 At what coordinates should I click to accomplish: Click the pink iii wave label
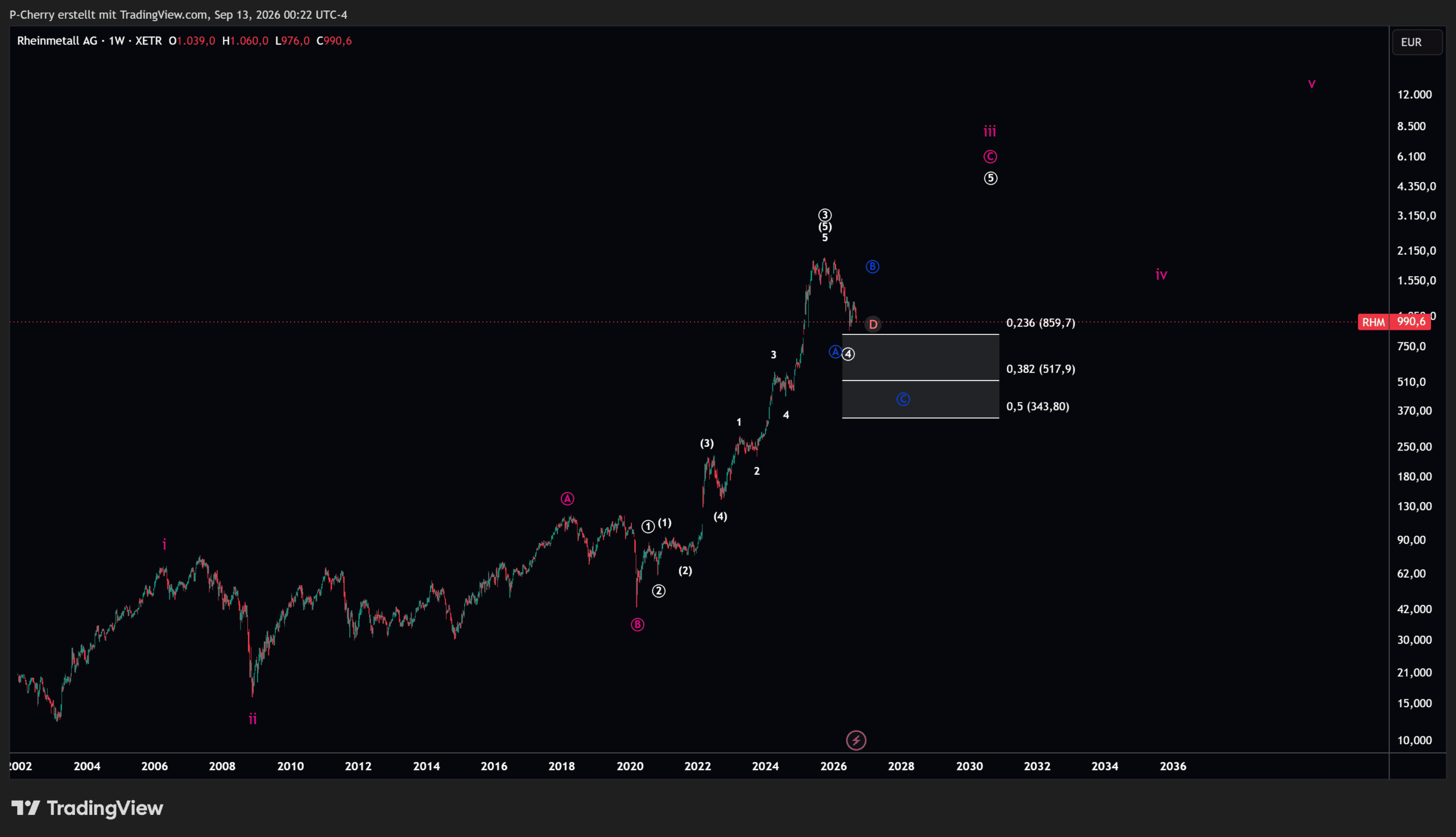[989, 131]
